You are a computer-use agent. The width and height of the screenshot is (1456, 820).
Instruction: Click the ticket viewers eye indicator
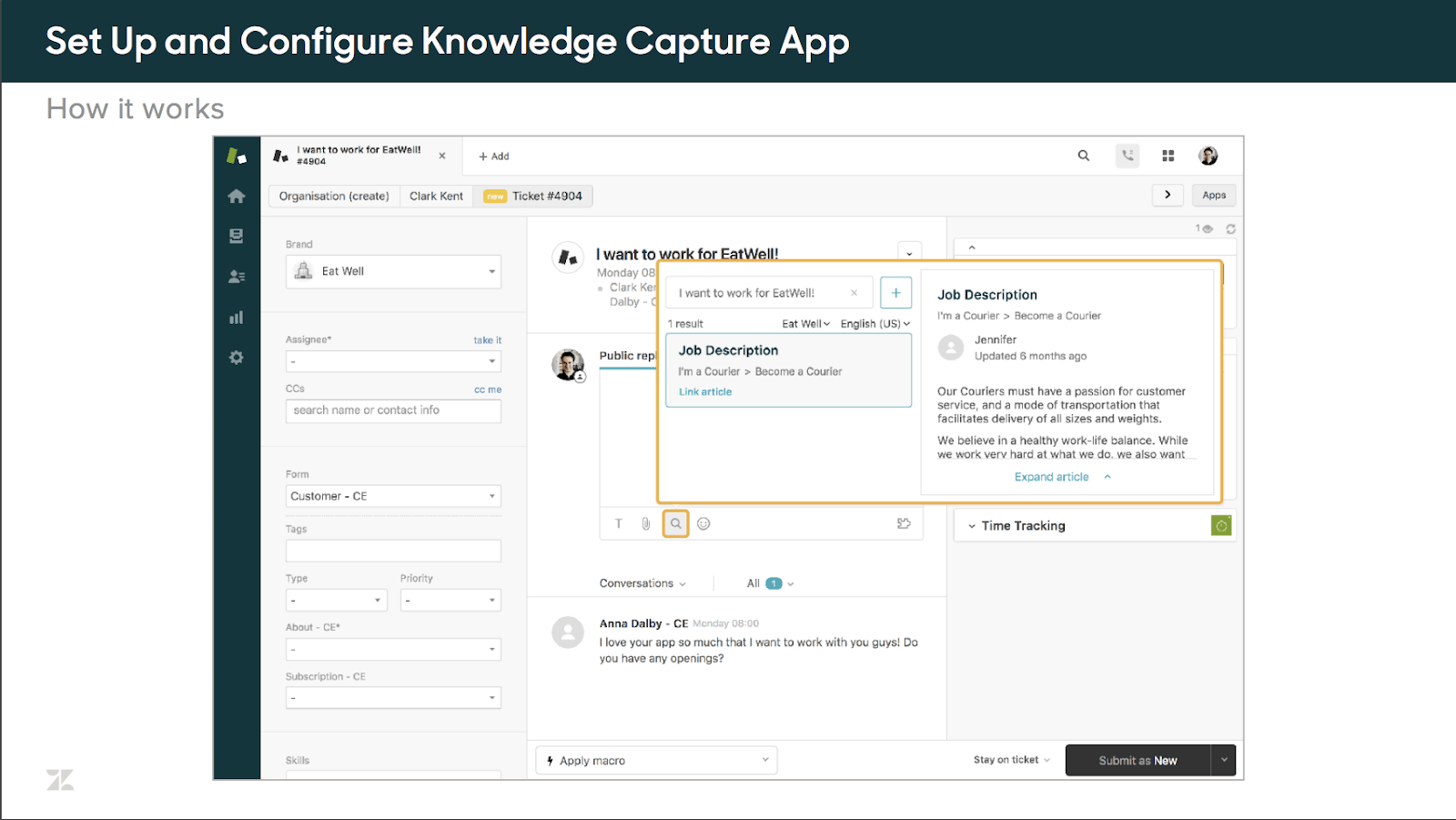click(1204, 229)
